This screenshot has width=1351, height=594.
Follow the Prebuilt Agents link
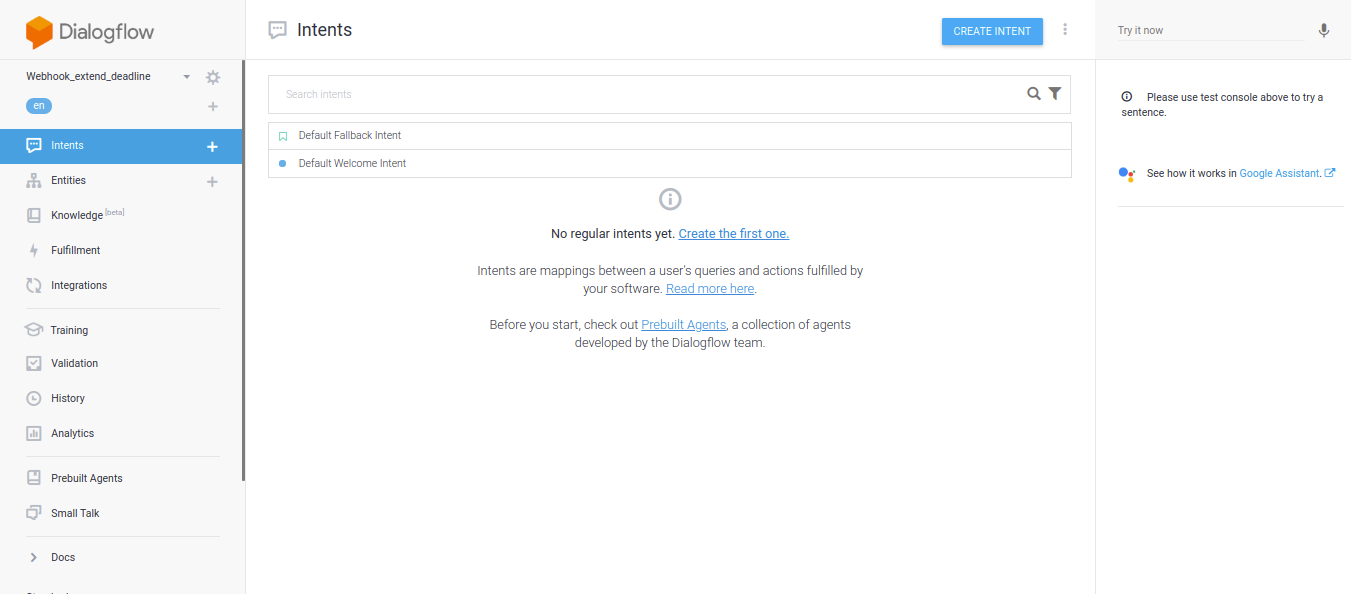coord(683,325)
